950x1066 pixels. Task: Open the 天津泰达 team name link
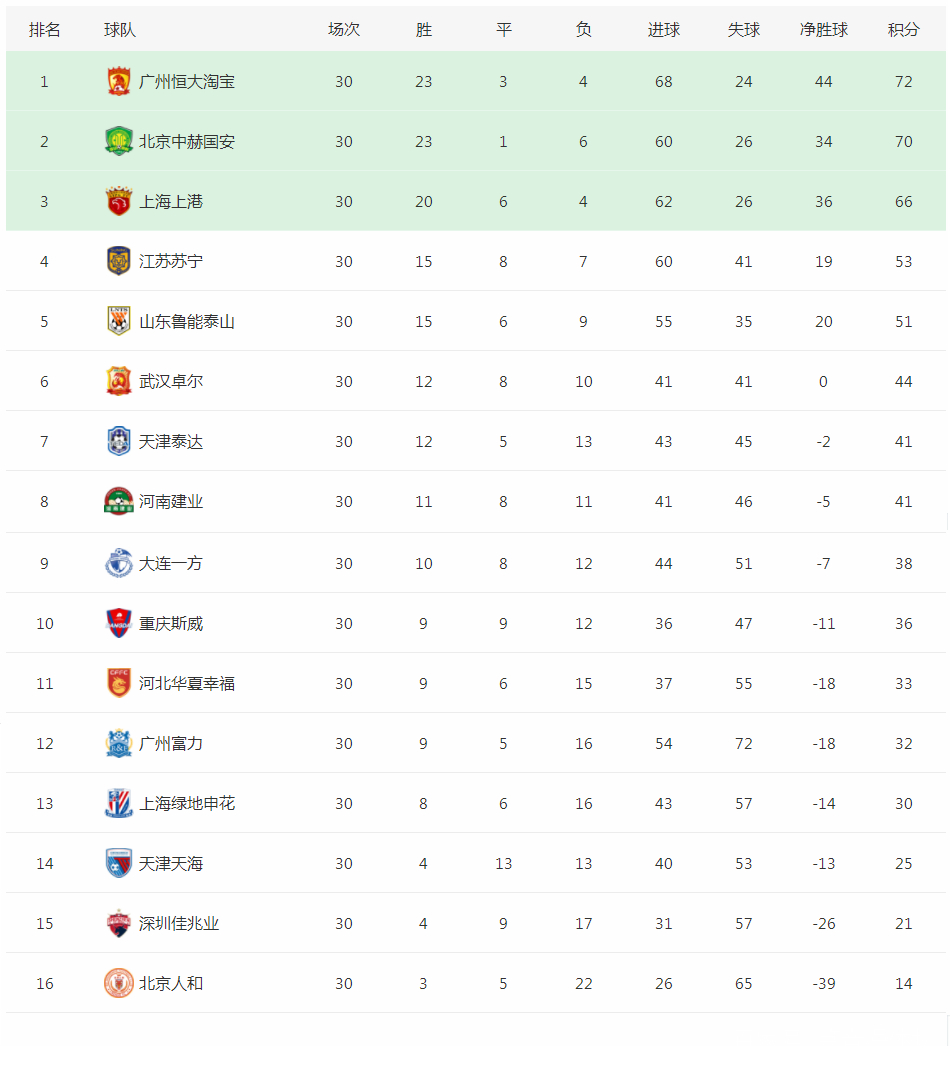[171, 441]
